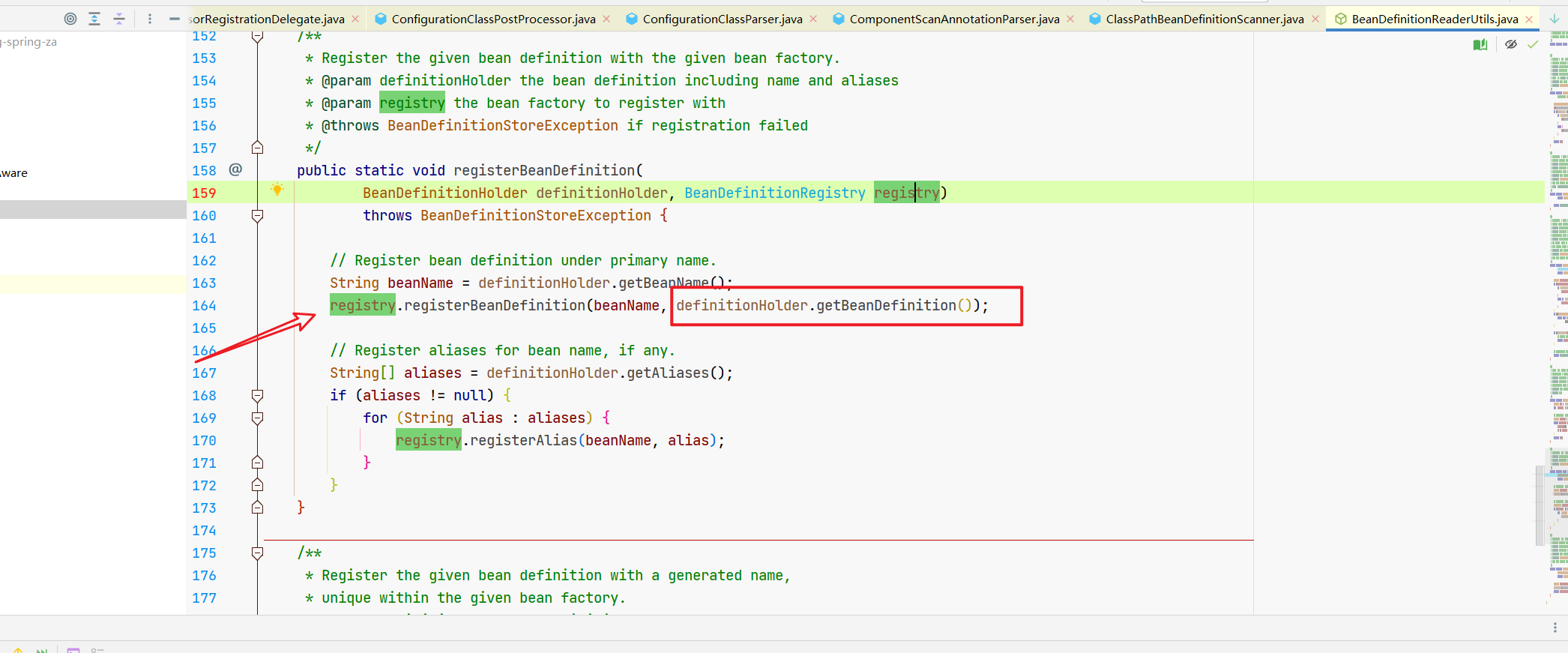This screenshot has width=1568, height=653.
Task: Close the BeanDefinitionReaderUtils.java tab
Action: (1529, 19)
